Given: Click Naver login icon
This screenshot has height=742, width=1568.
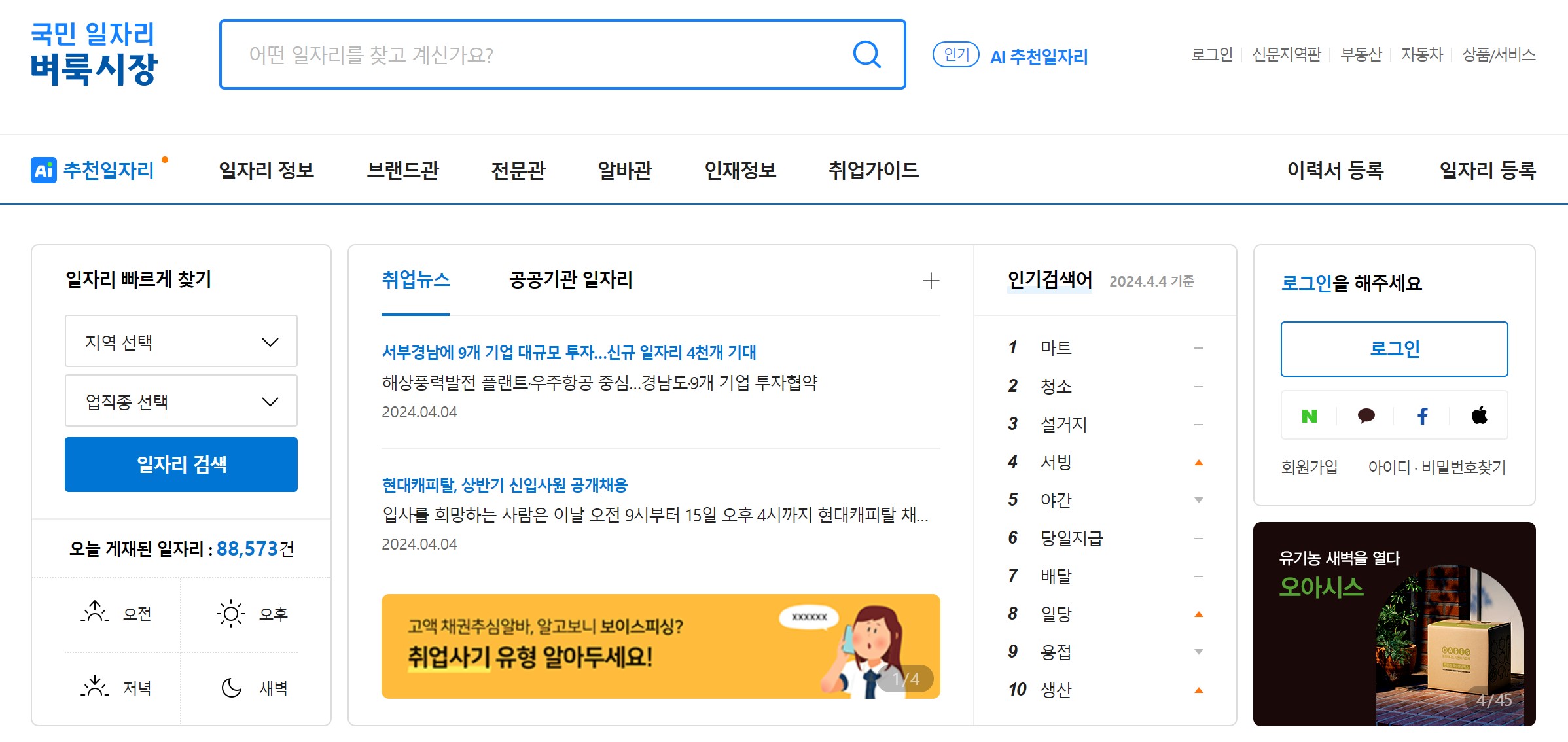Looking at the screenshot, I should (x=1309, y=416).
